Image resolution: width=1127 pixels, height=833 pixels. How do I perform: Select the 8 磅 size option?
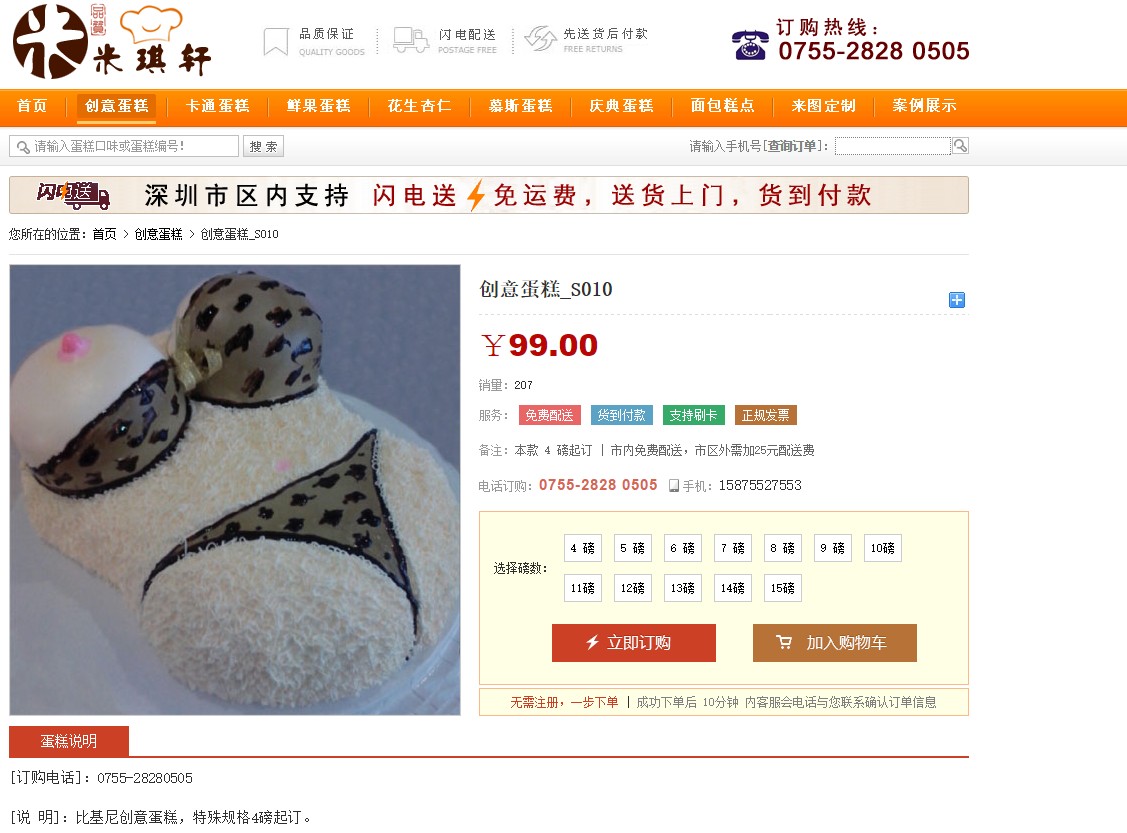(783, 548)
